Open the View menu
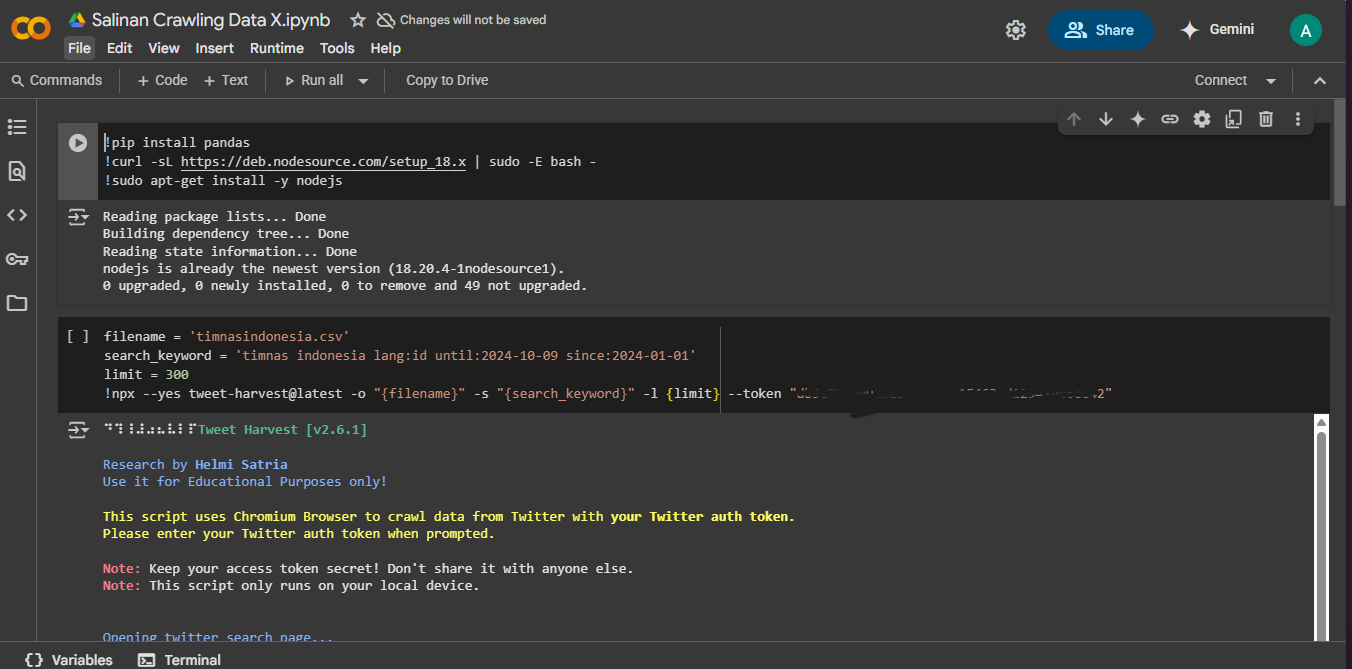The width and height of the screenshot is (1352, 669). point(164,48)
